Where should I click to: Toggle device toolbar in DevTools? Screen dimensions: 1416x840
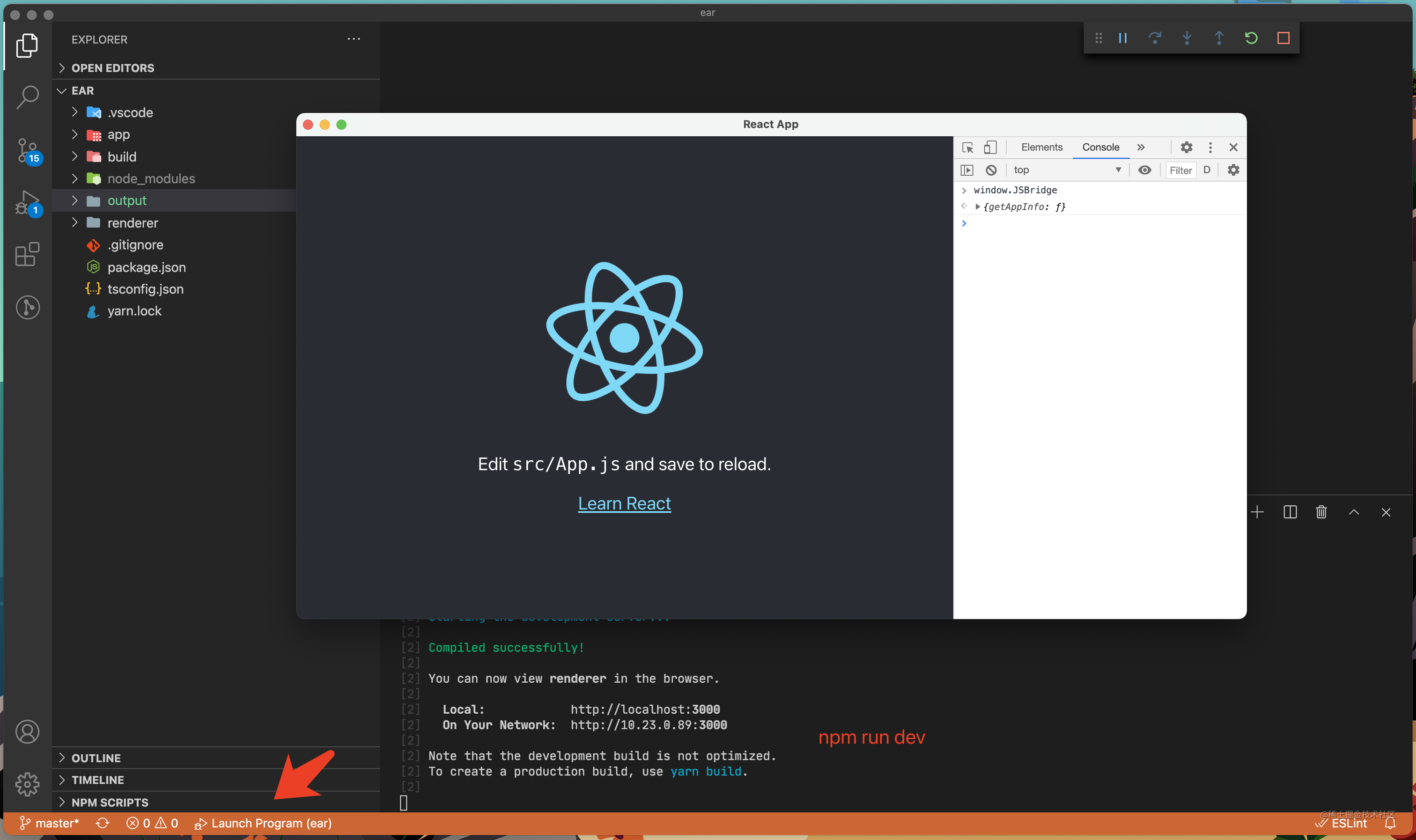[990, 147]
